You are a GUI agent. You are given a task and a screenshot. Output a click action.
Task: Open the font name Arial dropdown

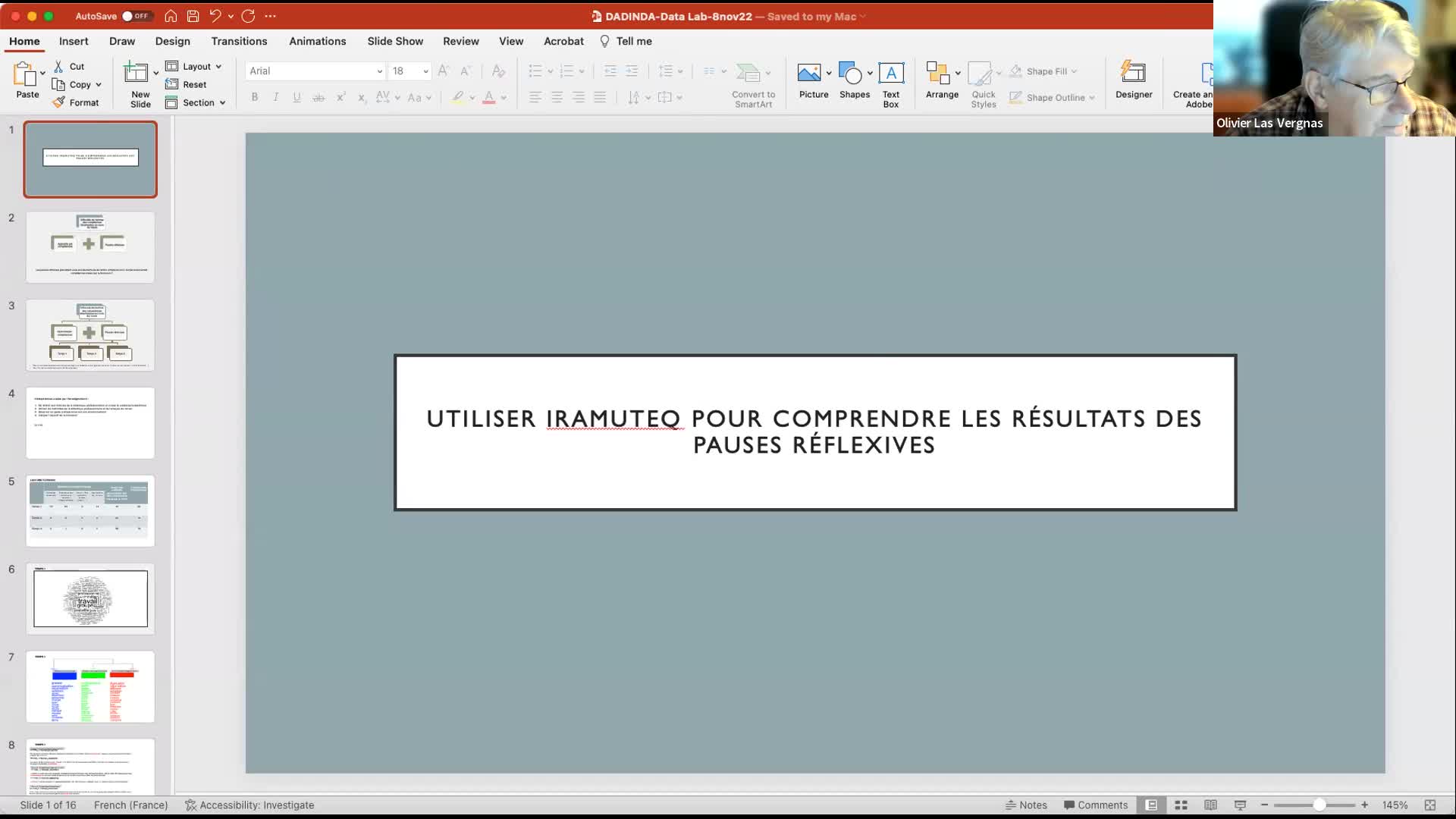(x=379, y=71)
